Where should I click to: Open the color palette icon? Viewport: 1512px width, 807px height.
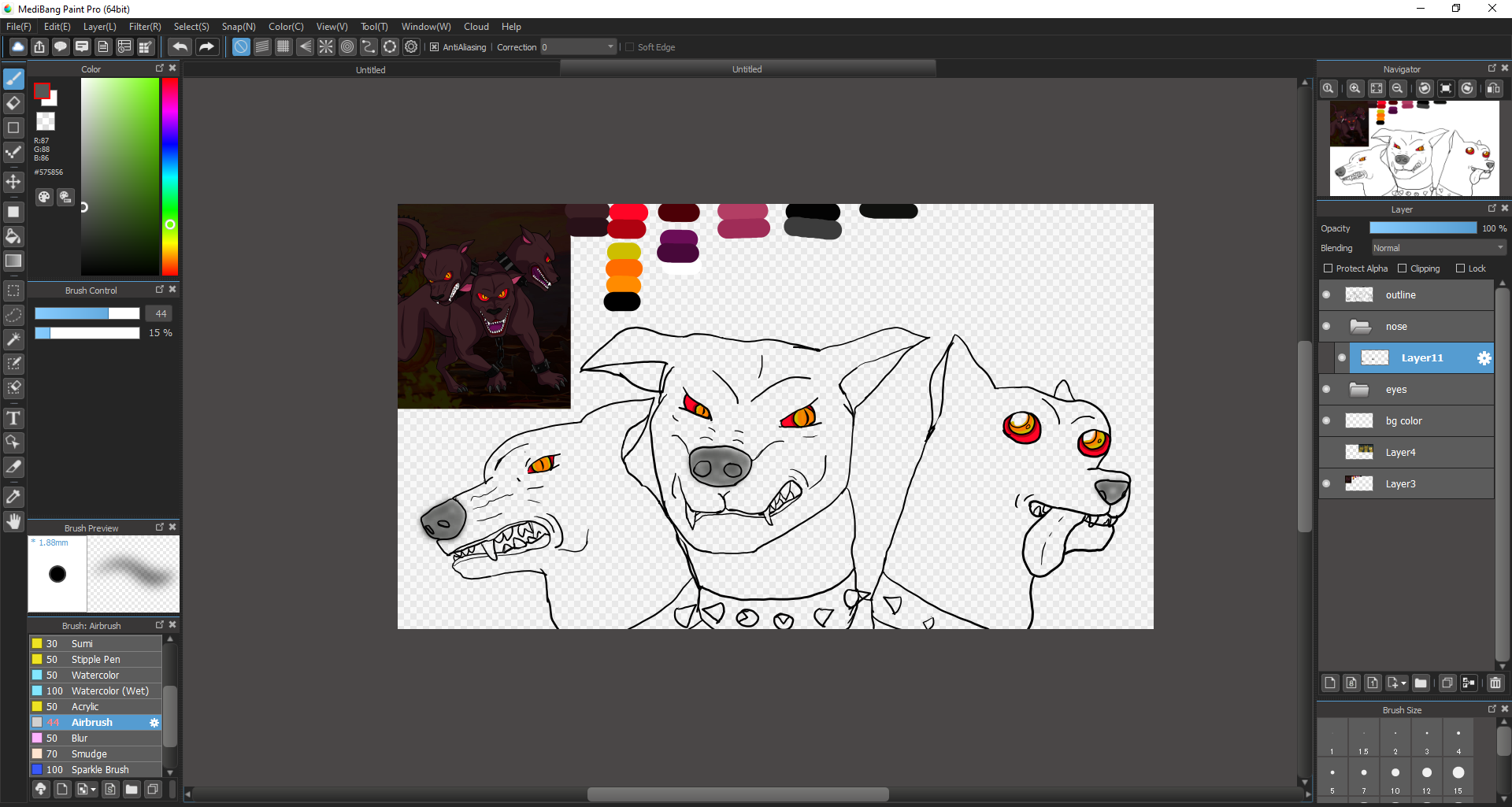pyautogui.click(x=44, y=197)
